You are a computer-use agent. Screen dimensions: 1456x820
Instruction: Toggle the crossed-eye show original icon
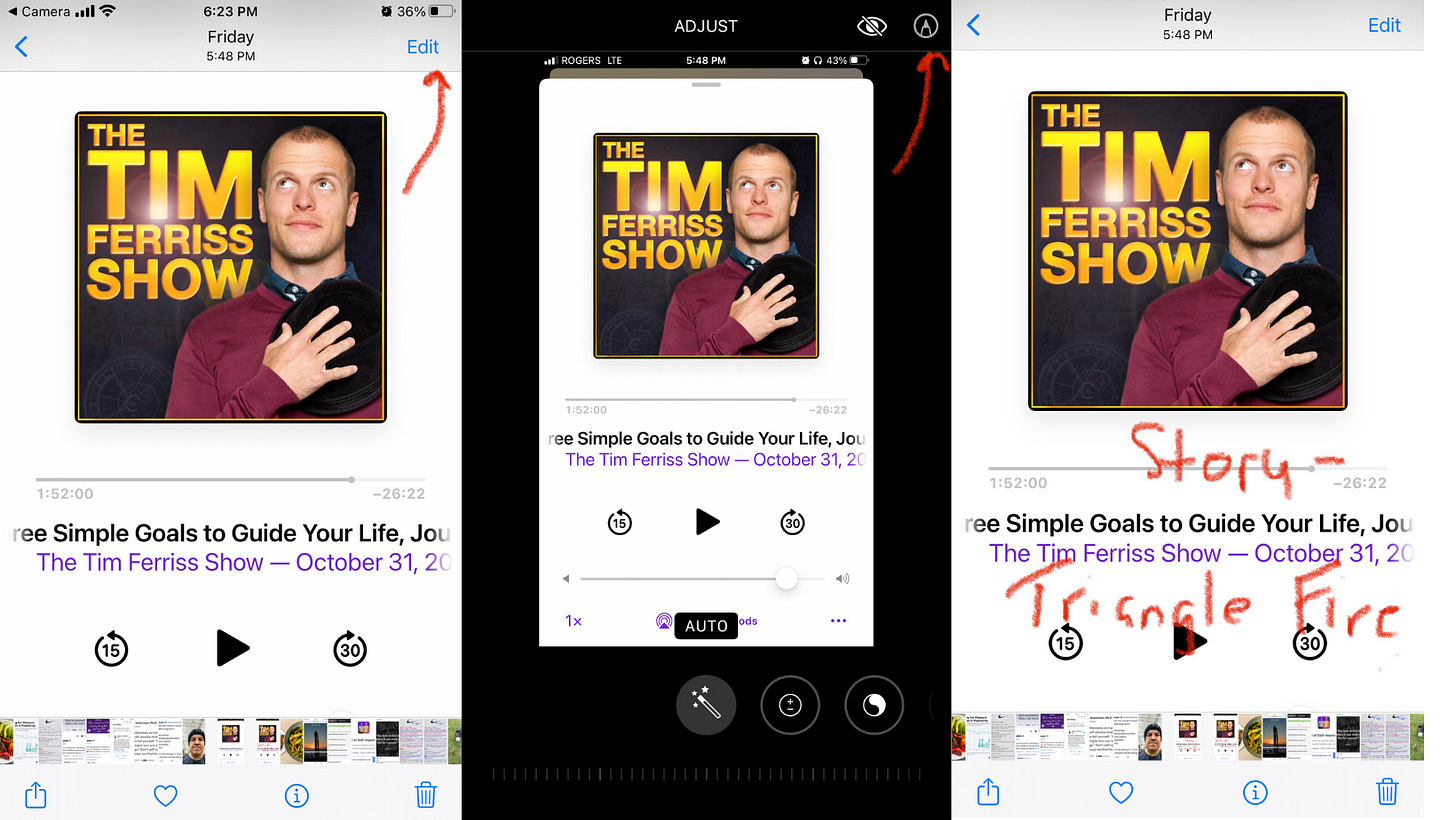(872, 27)
